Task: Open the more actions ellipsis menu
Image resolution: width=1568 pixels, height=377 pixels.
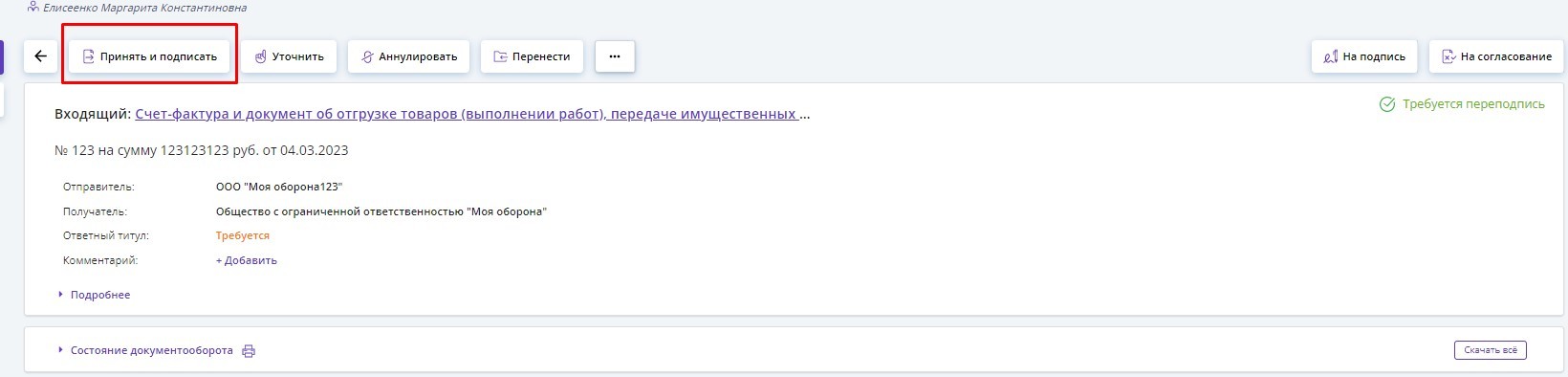Action: tap(615, 56)
